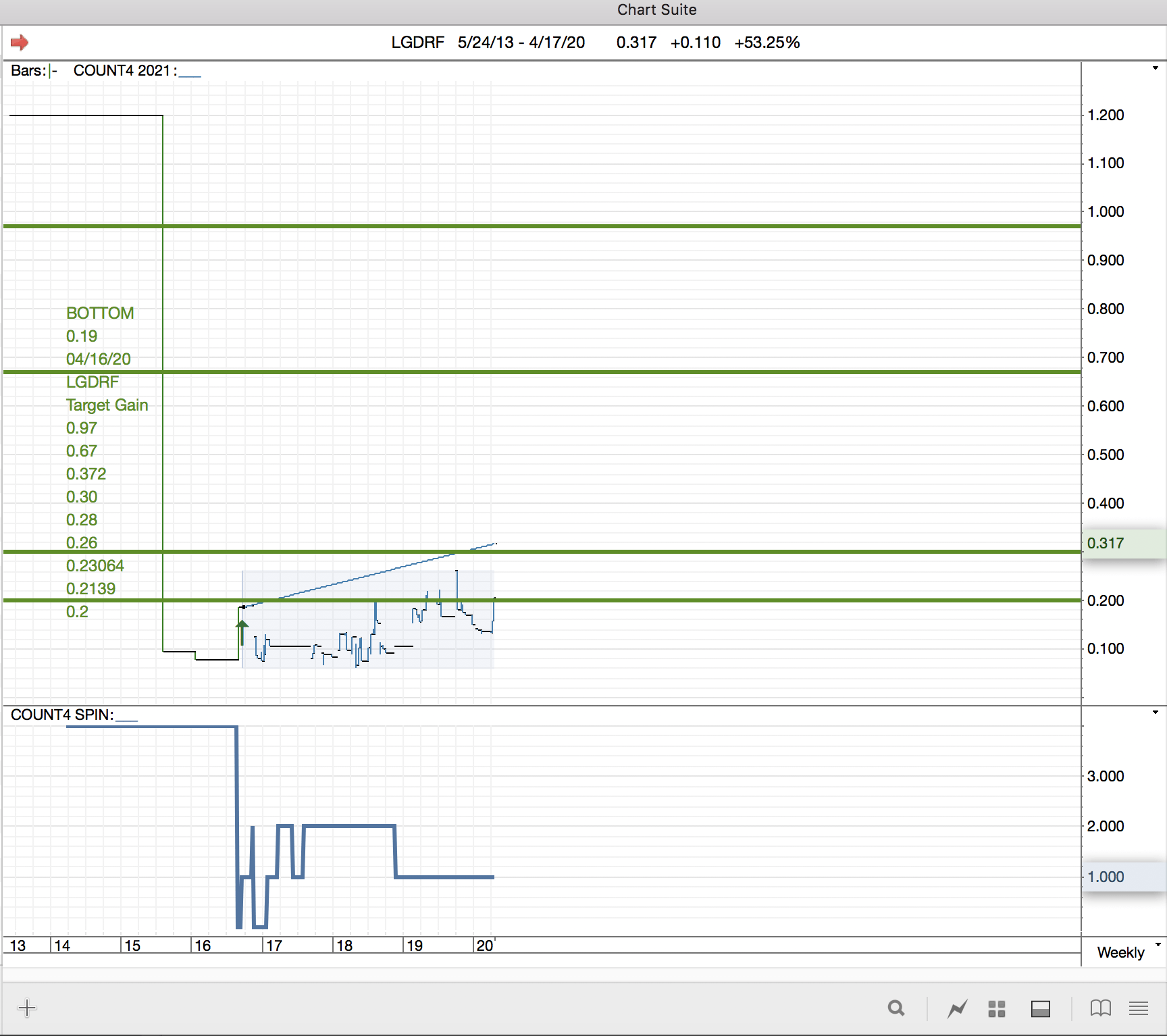Screen dimensions: 1167x1036
Task: Open the Weekly timeframe dropdown
Action: point(1126,952)
